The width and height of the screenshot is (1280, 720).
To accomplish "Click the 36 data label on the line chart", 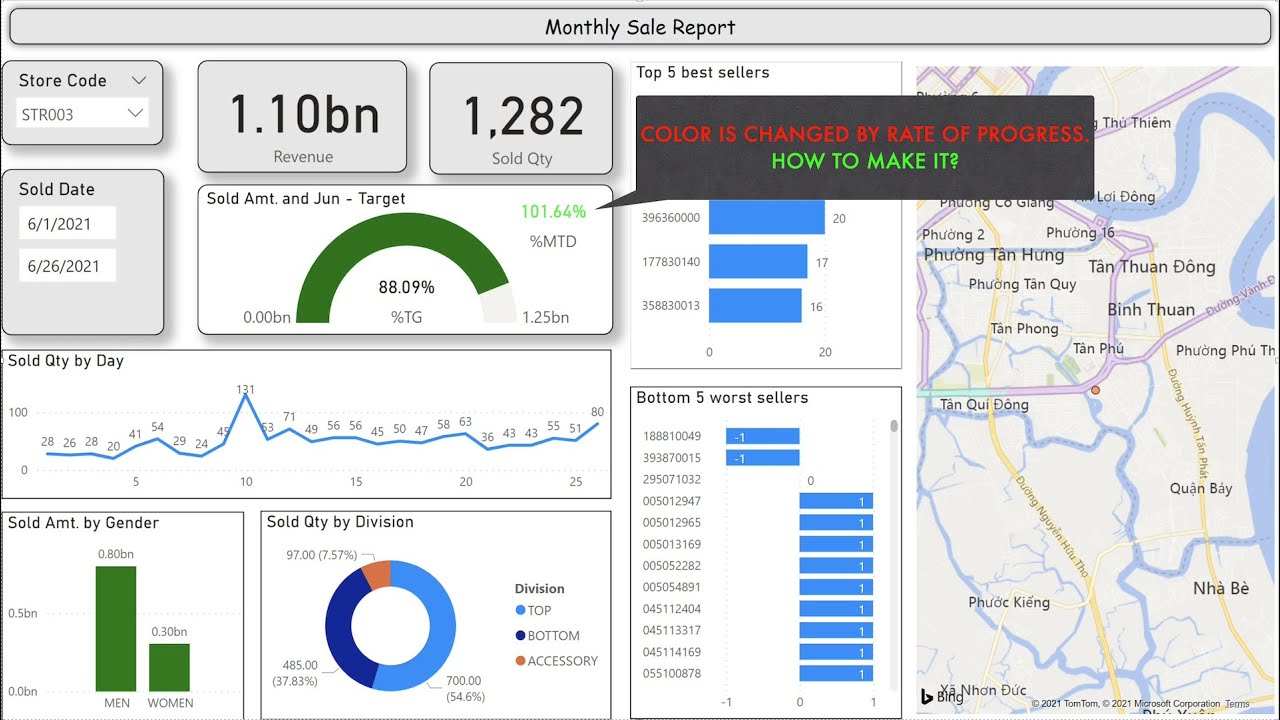I will pos(487,436).
